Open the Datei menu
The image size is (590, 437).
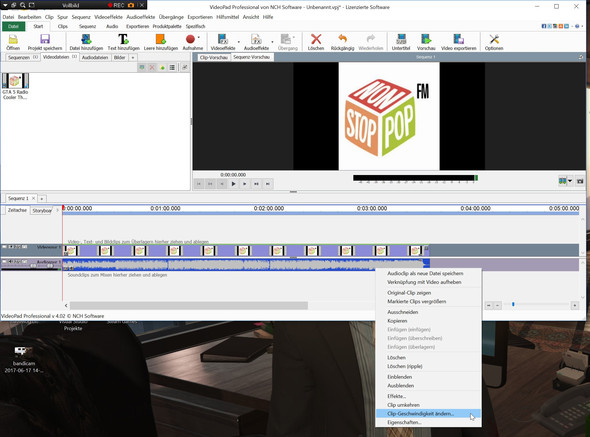tap(8, 17)
